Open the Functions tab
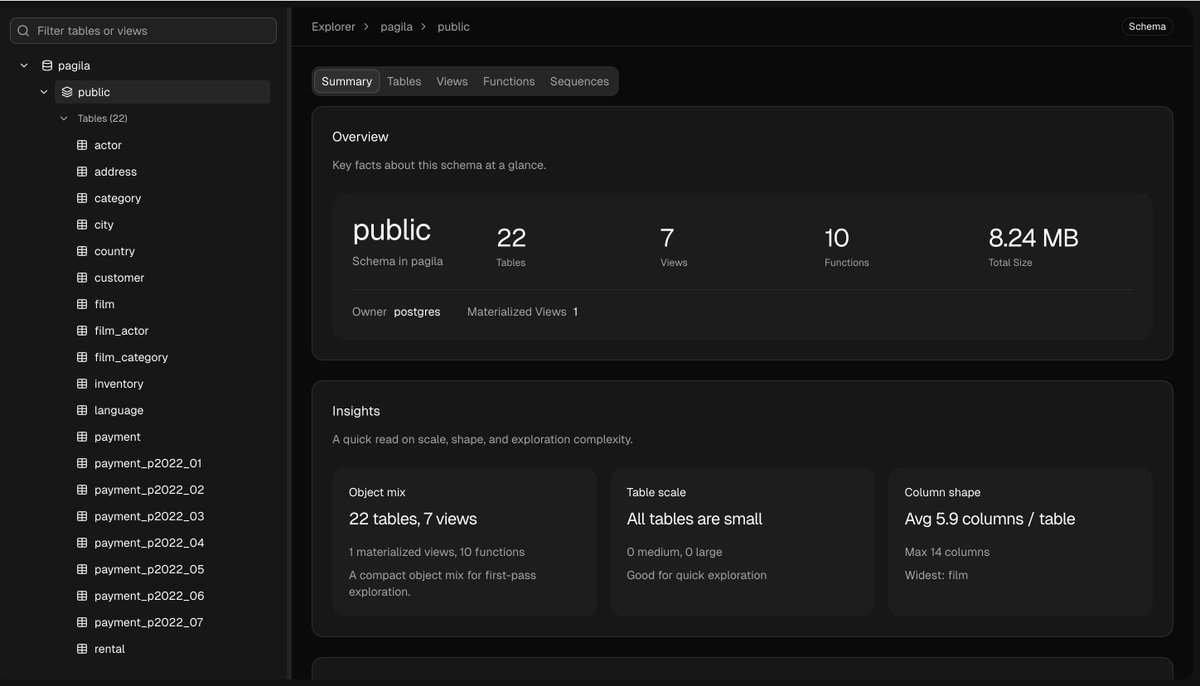This screenshot has height=686, width=1200. point(509,81)
